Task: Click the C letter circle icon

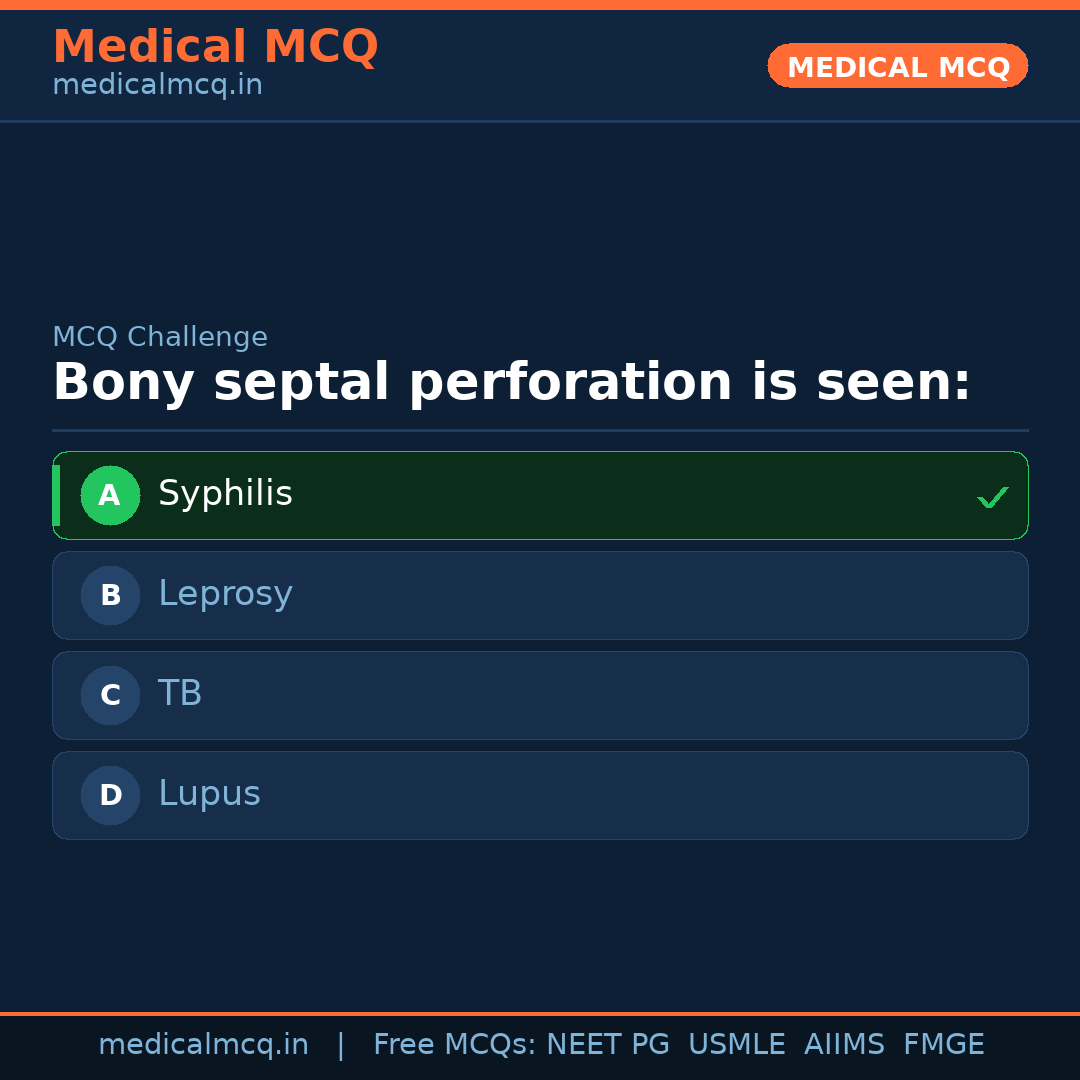Action: point(110,695)
